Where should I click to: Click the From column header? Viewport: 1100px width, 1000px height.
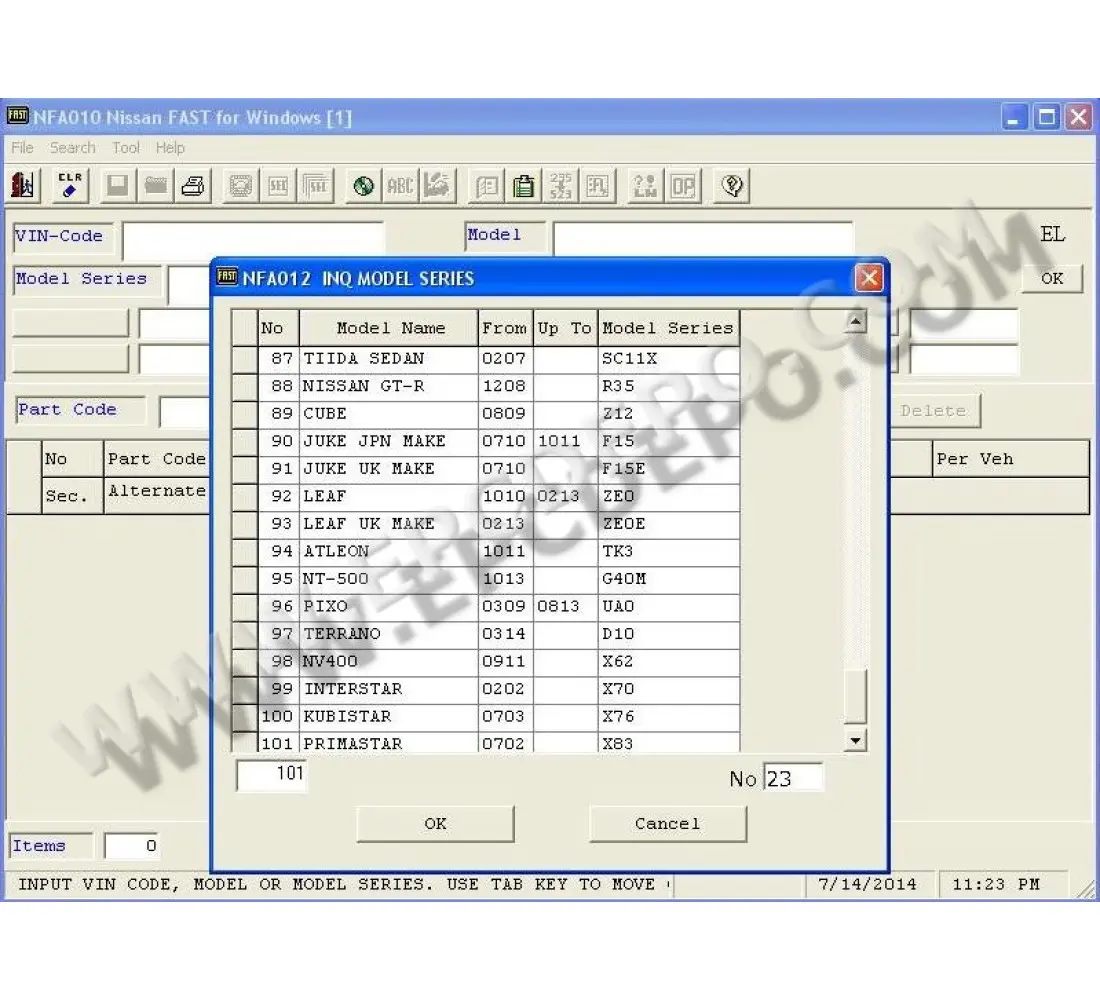pyautogui.click(x=505, y=328)
